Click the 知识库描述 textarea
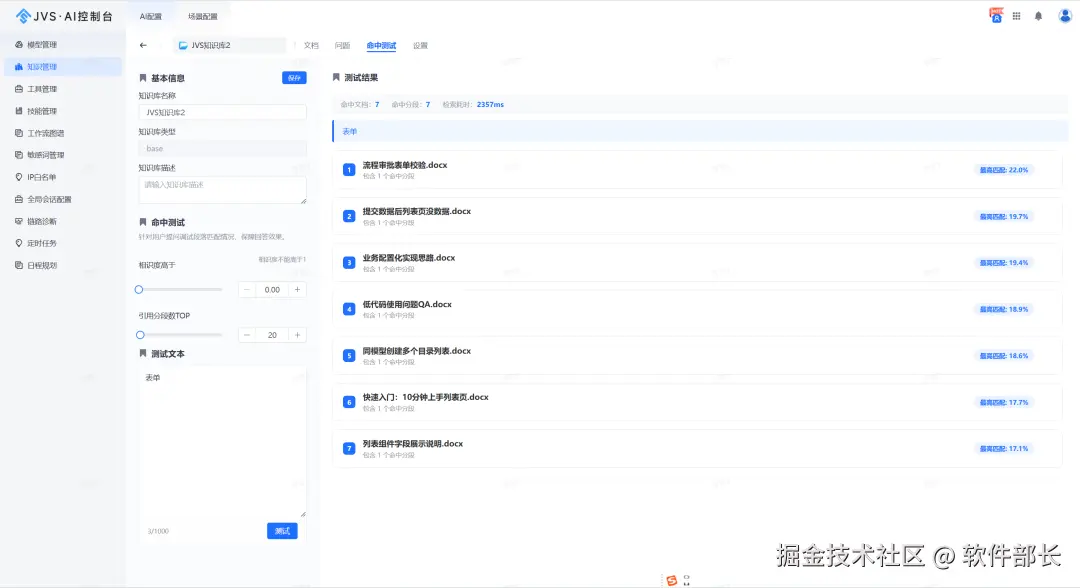1080x588 pixels. [x=222, y=190]
